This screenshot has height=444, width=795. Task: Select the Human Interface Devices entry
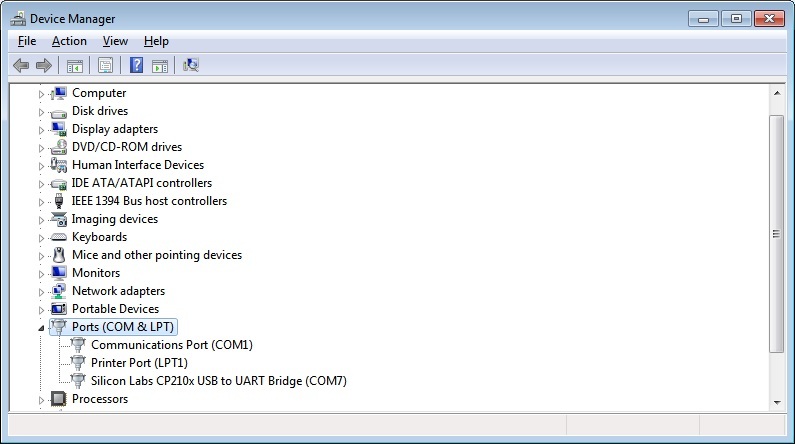tap(137, 165)
